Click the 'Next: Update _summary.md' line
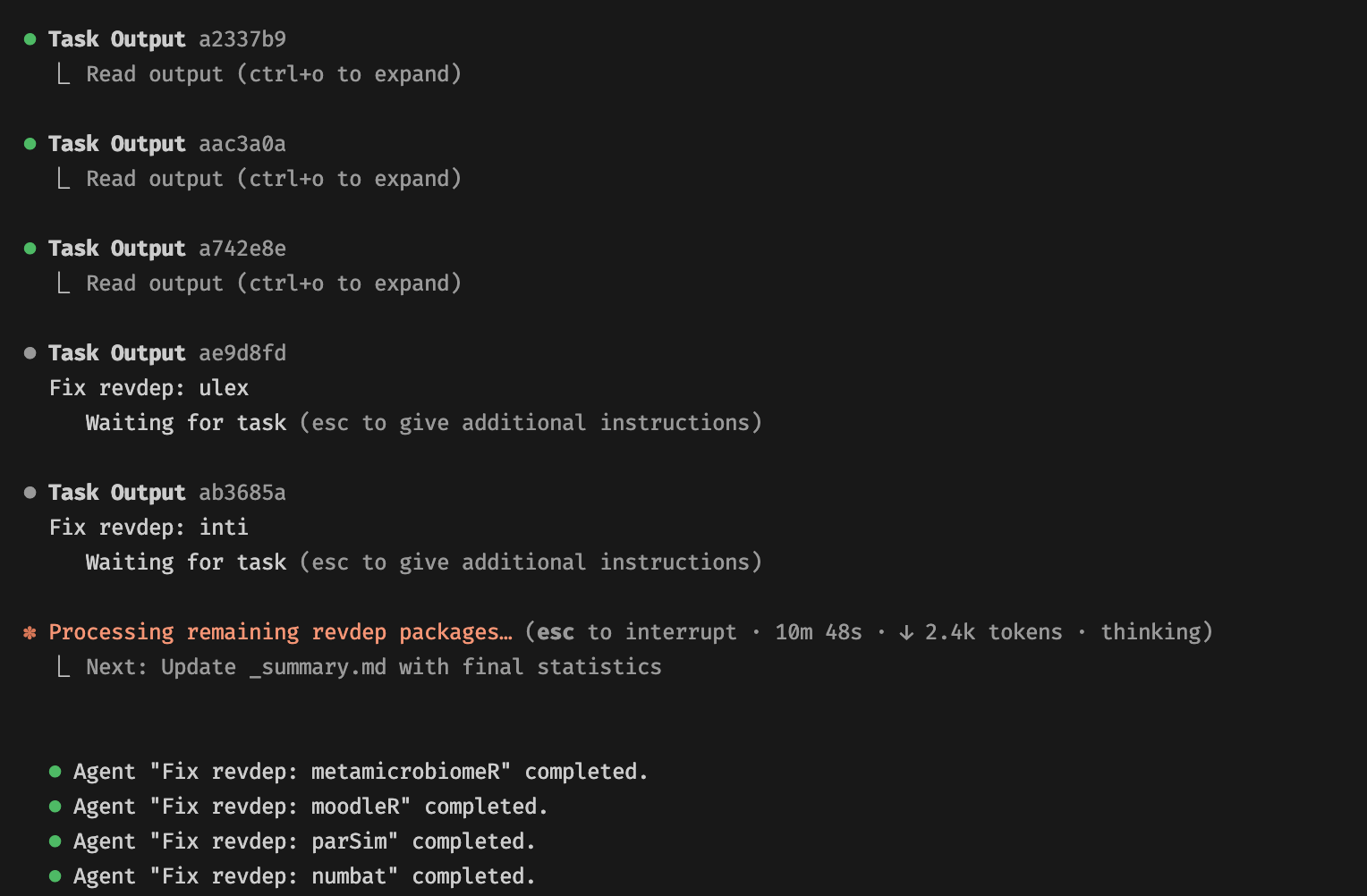The image size is (1367, 896). tap(373, 667)
